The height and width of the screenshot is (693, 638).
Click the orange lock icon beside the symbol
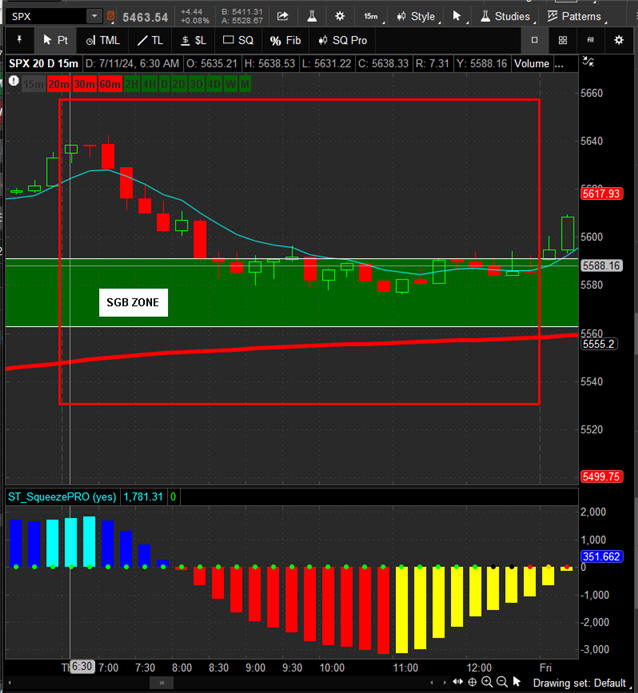(110, 17)
